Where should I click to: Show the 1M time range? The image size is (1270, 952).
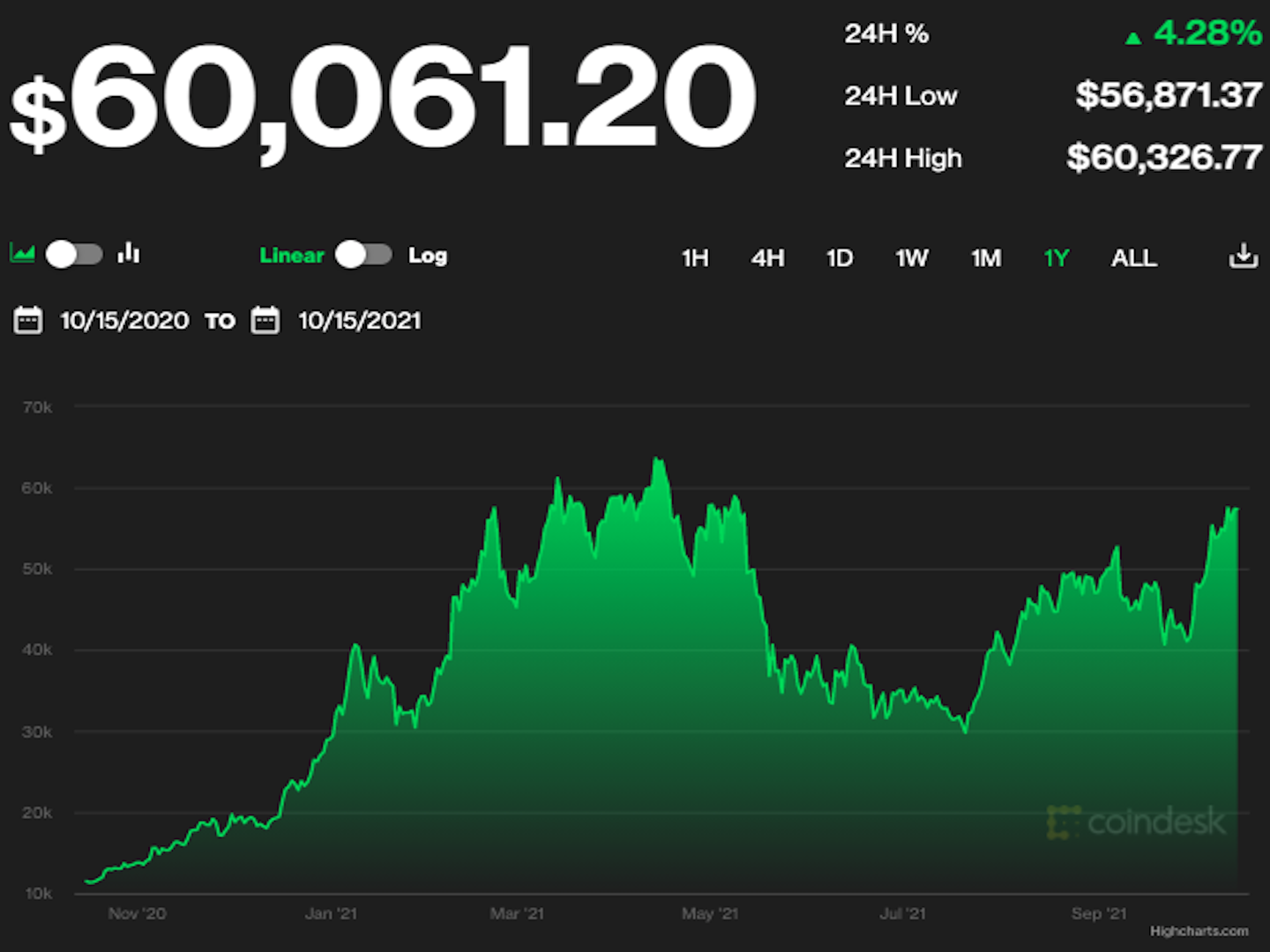point(986,258)
